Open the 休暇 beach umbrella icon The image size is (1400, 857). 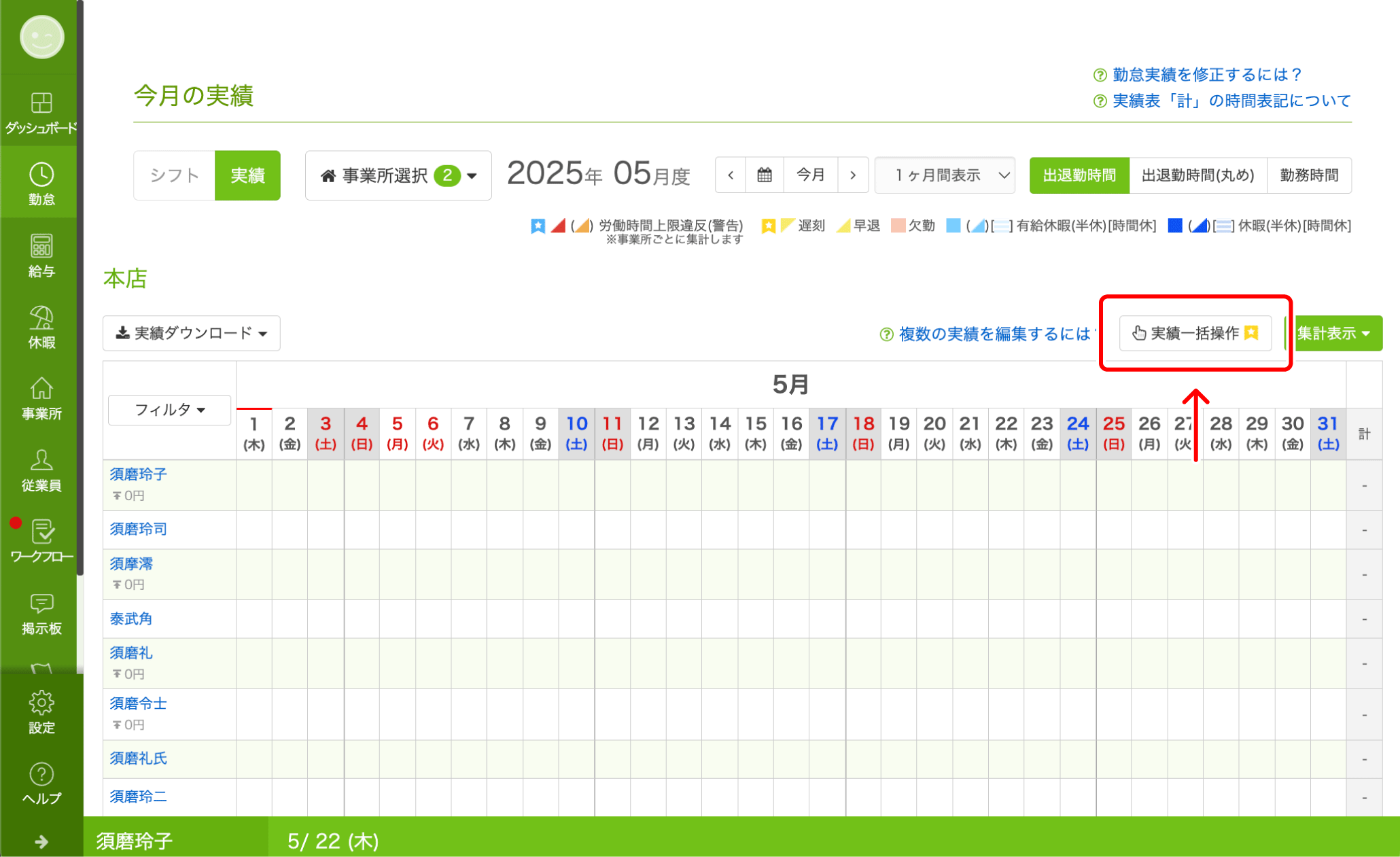pyautogui.click(x=41, y=326)
